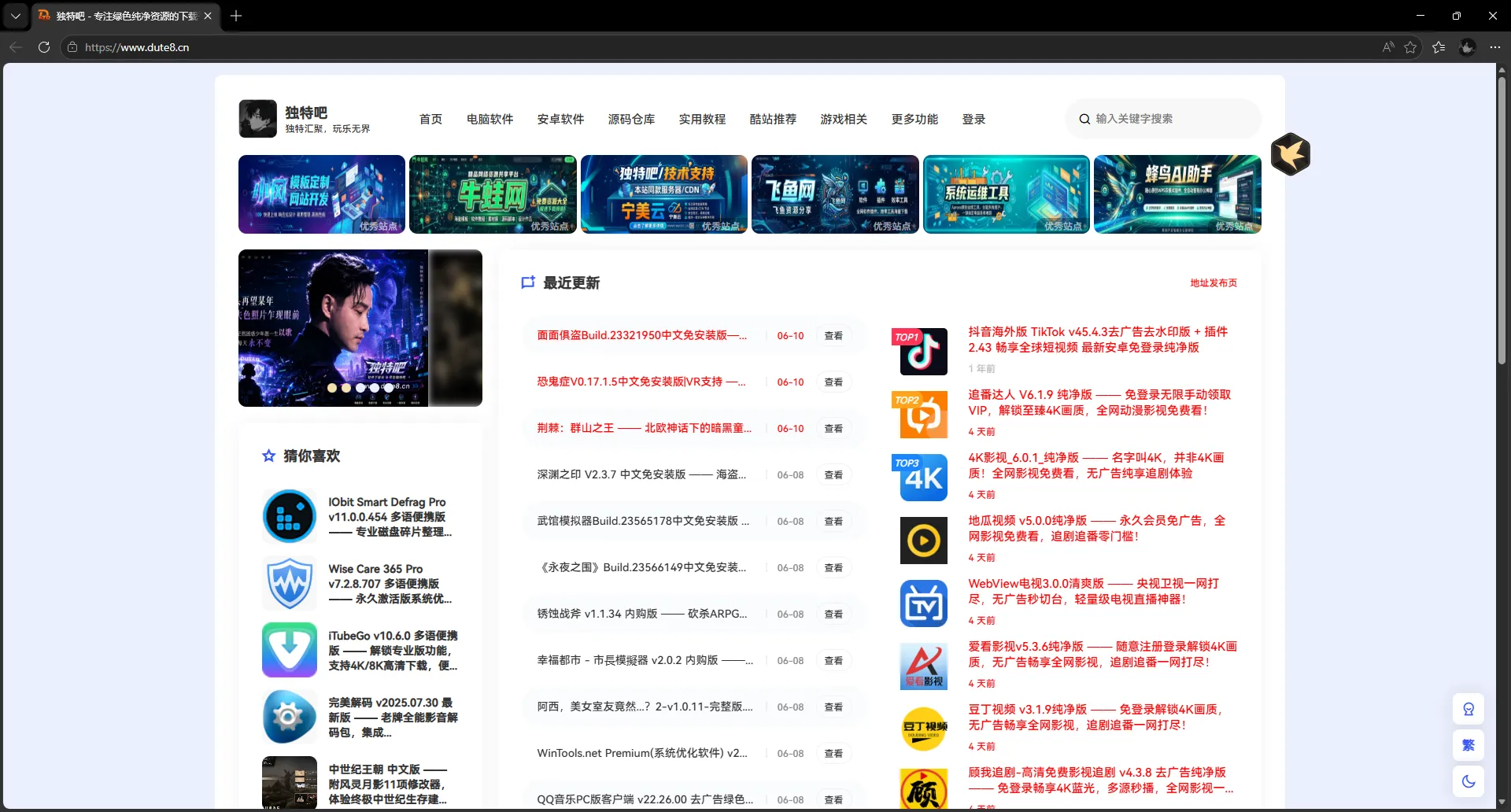
Task: Open the tab search dropdown arrow
Action: 16,16
